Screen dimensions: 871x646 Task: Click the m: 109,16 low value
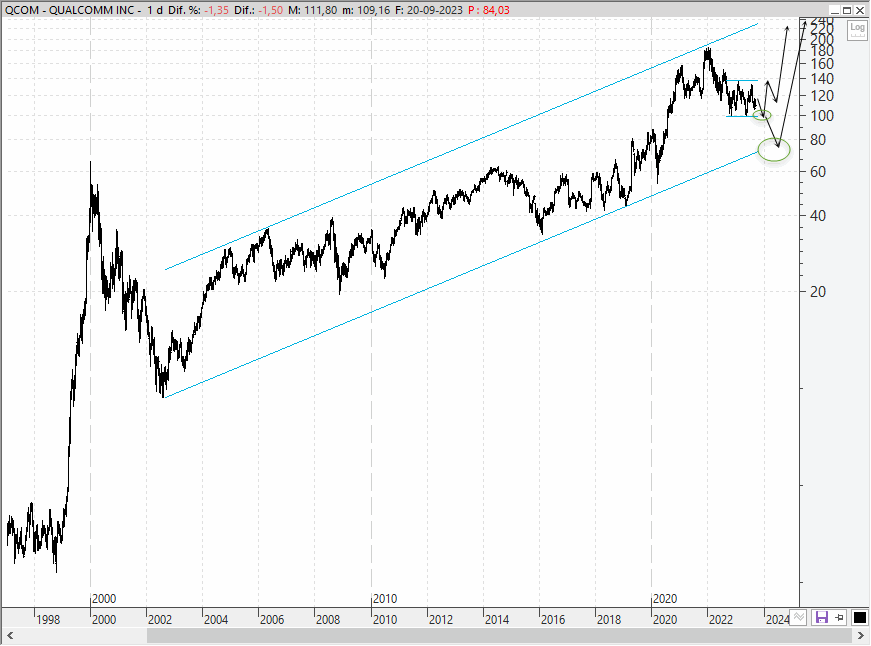point(366,10)
